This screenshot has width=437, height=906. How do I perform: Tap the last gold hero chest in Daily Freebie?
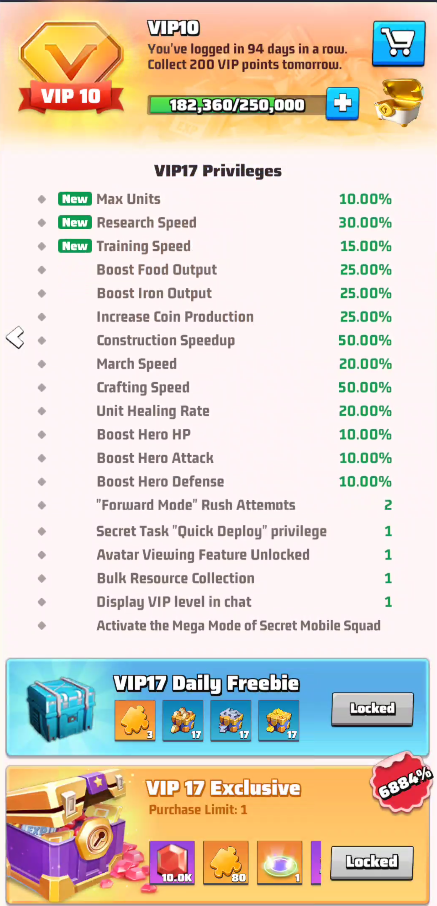(279, 721)
